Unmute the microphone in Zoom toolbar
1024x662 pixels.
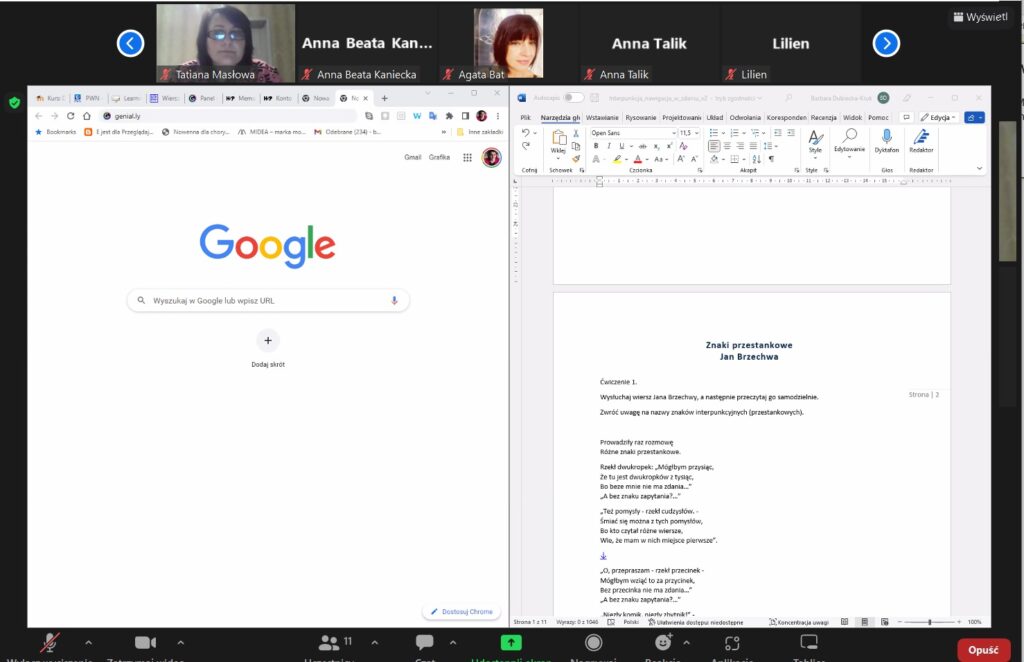tap(48, 642)
